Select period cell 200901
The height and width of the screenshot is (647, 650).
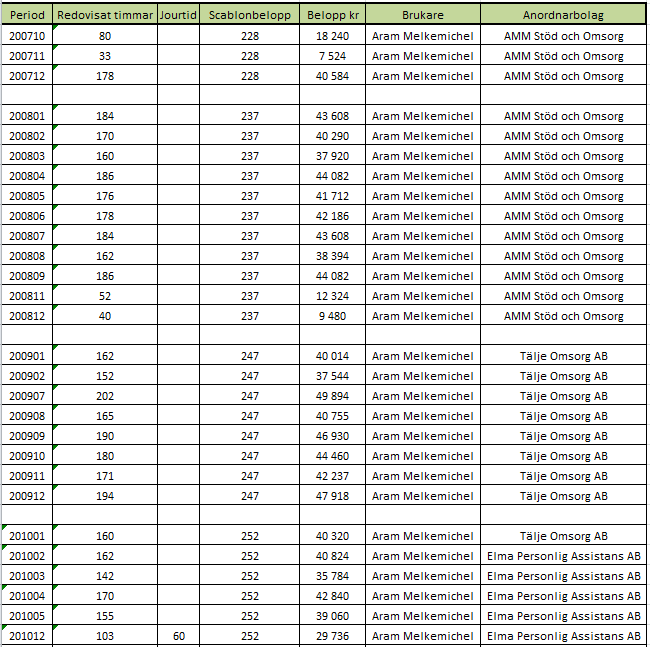point(27,356)
